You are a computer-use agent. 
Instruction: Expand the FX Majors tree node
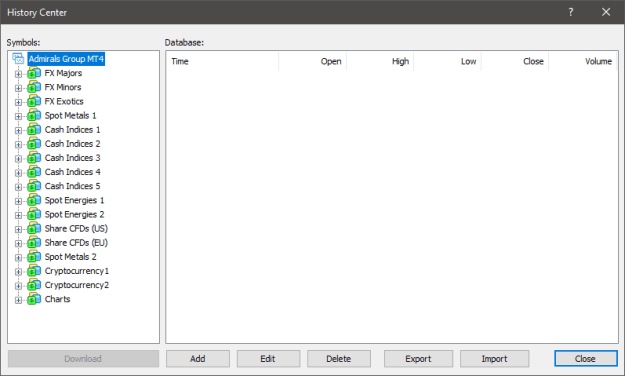click(18, 74)
